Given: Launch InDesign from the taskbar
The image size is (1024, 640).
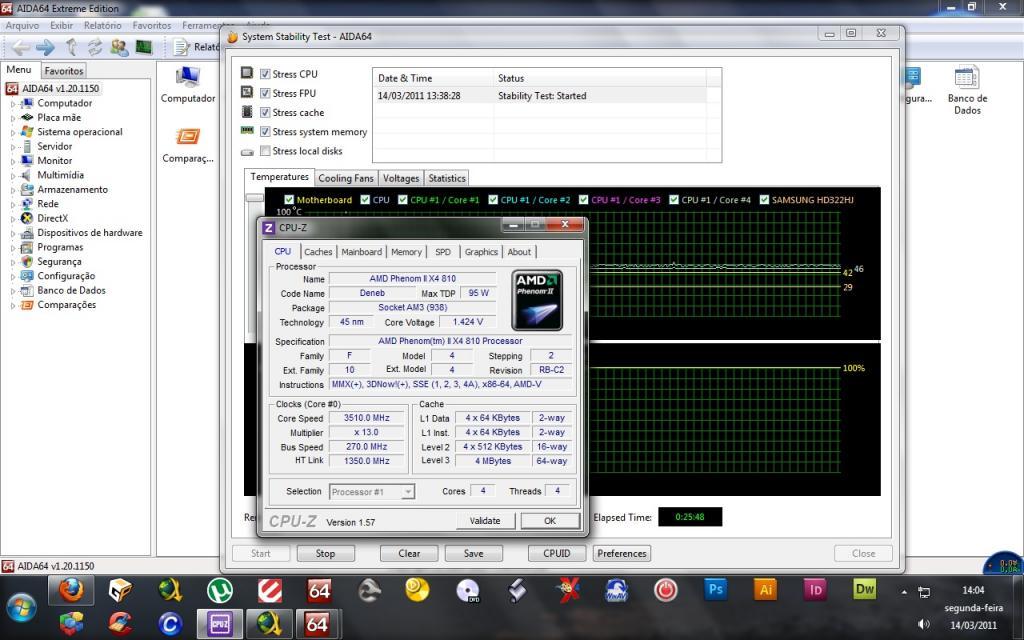Looking at the screenshot, I should [x=815, y=590].
